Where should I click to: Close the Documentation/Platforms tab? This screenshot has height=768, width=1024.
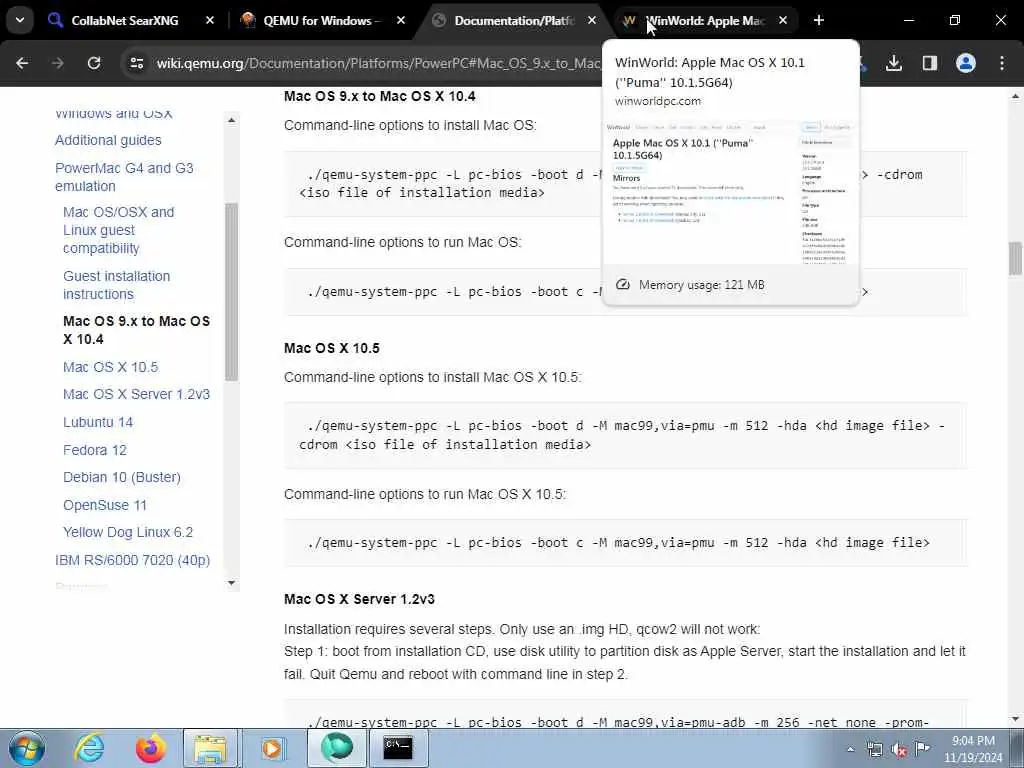pyautogui.click(x=592, y=21)
